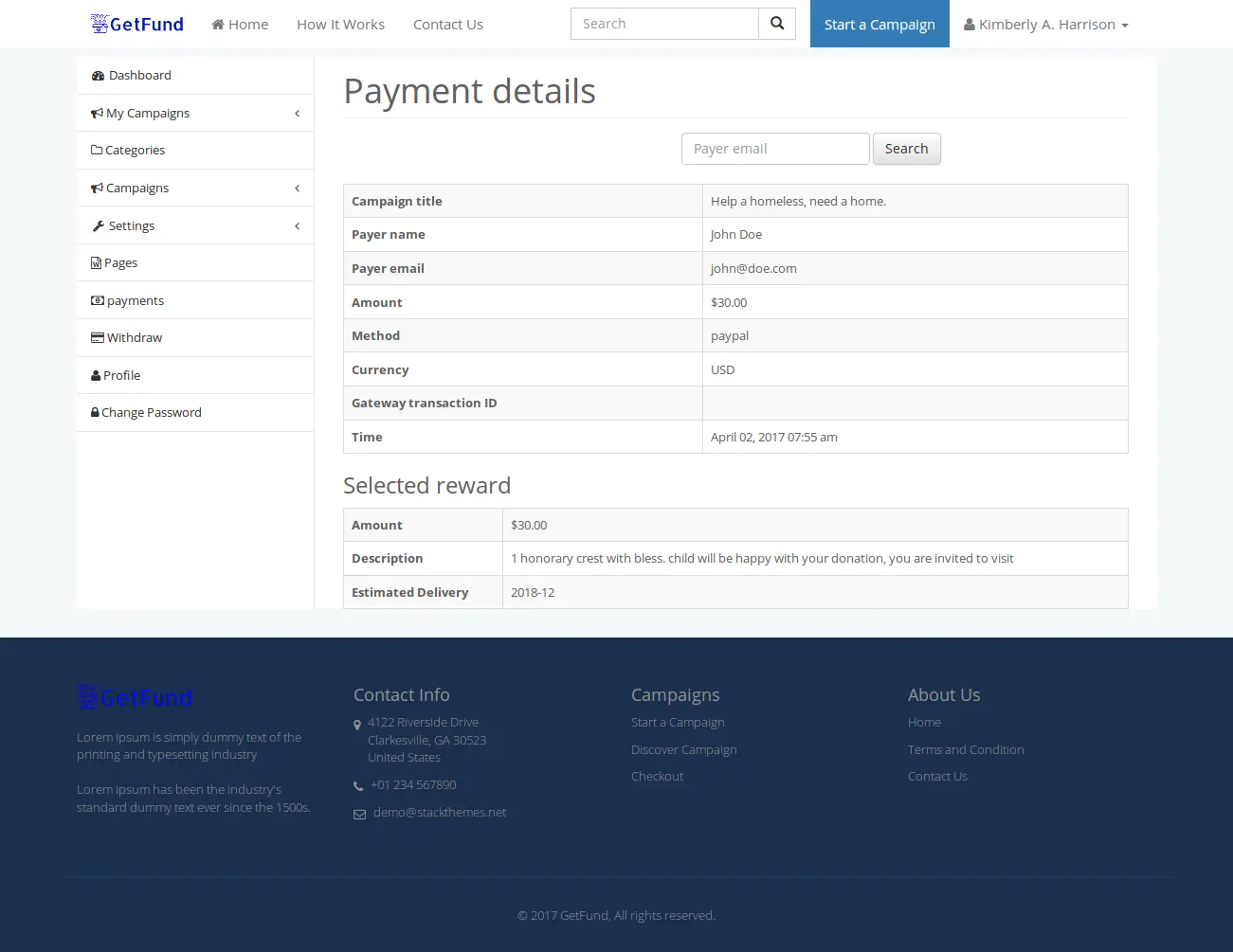The image size is (1233, 952).
Task: Expand the Settings submenu chevron
Action: [x=298, y=226]
